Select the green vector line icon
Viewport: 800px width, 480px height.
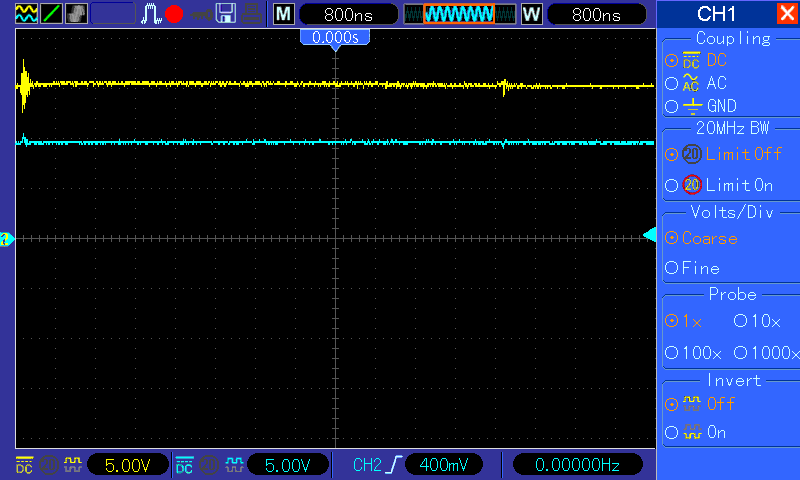[51, 14]
